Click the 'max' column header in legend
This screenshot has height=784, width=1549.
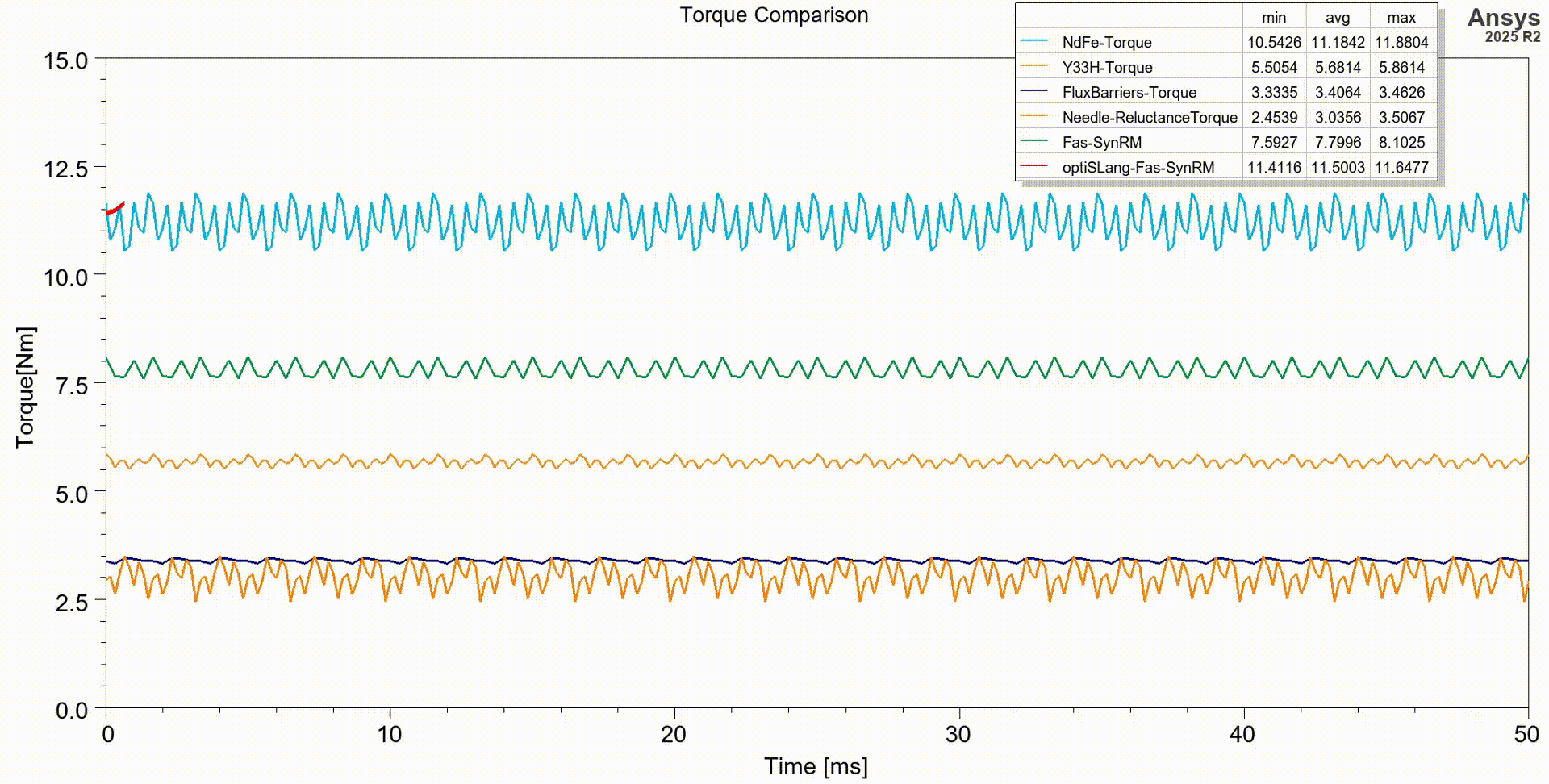1401,17
